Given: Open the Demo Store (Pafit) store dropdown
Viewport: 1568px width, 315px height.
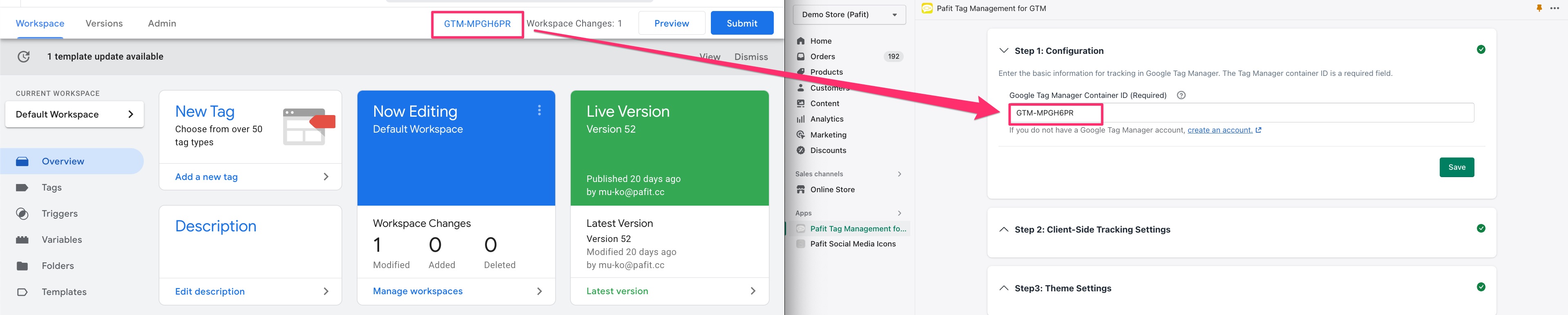Looking at the screenshot, I should 849,15.
